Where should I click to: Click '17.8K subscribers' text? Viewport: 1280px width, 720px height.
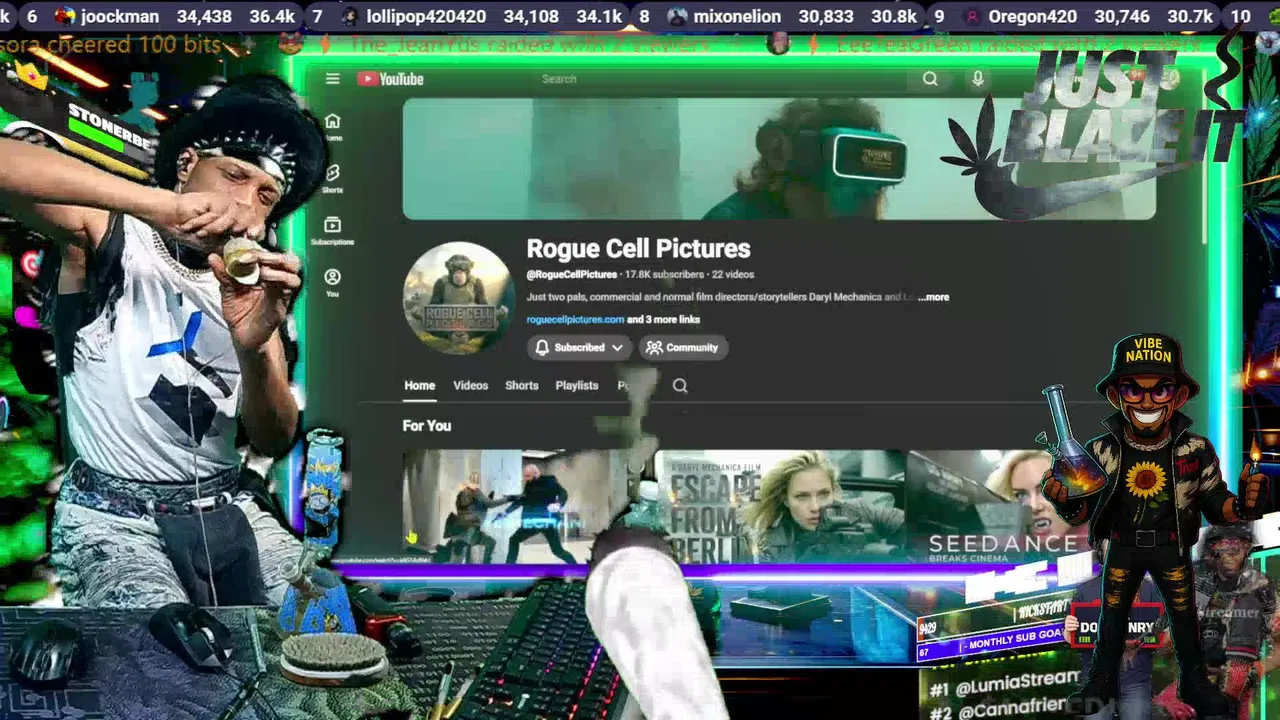coord(664,275)
